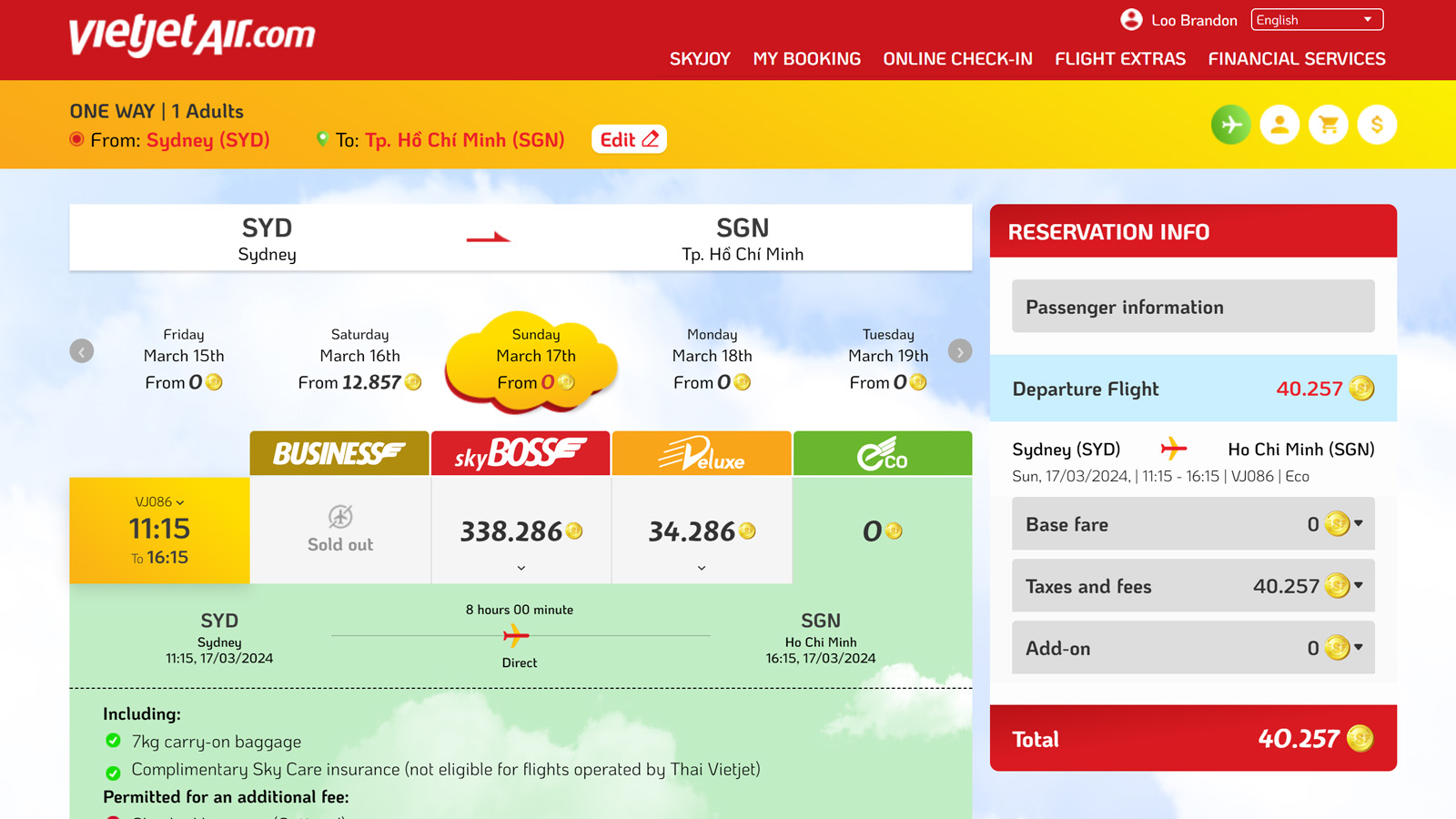Open the SKYJOY menu

pyautogui.click(x=700, y=59)
